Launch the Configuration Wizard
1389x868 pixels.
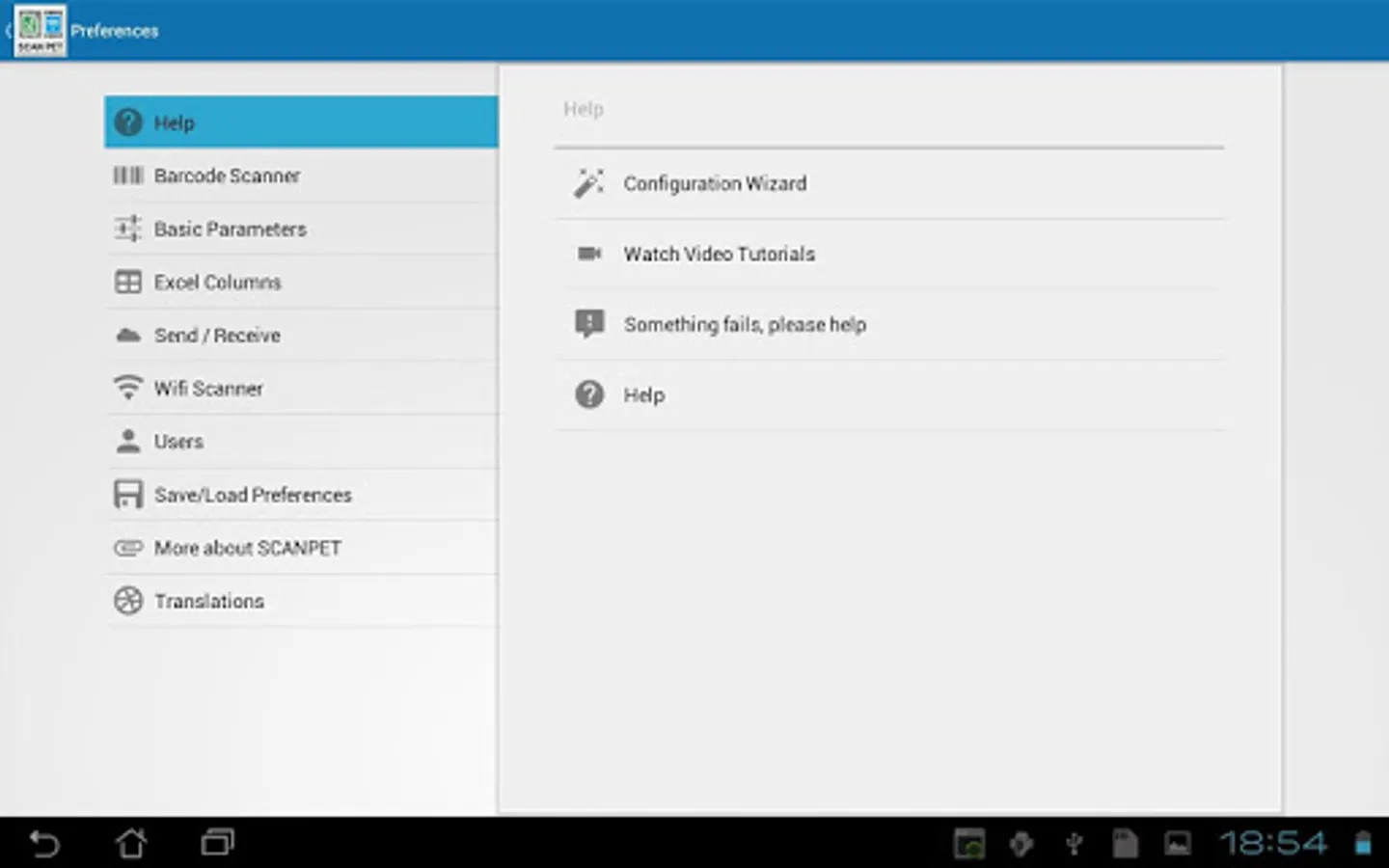coord(889,183)
